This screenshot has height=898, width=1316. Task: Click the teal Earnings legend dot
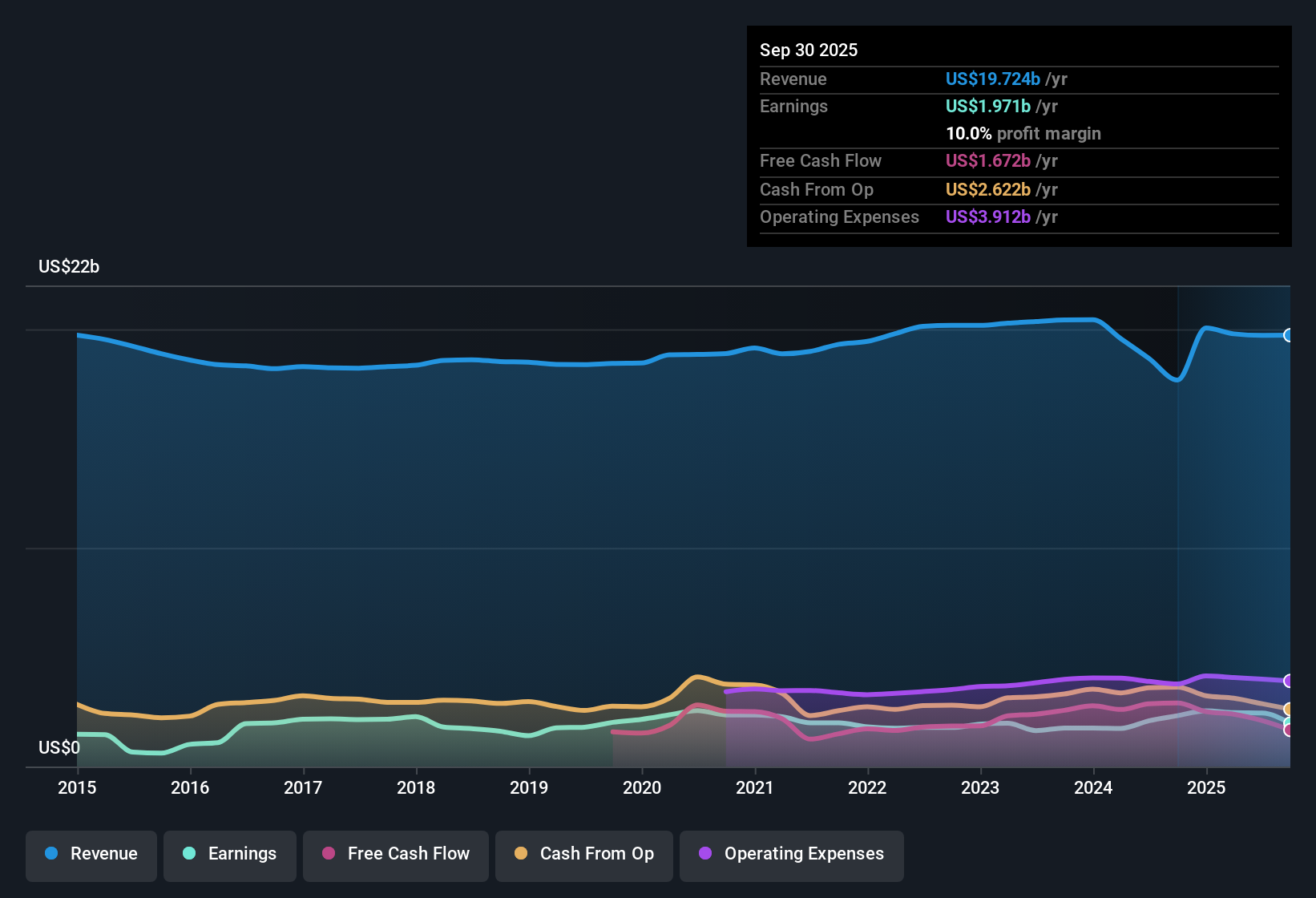tap(189, 853)
